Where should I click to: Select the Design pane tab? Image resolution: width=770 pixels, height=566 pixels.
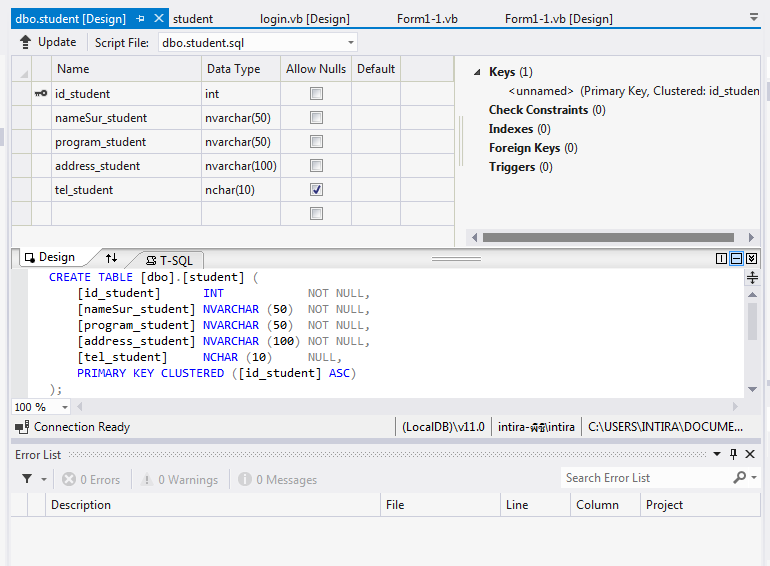51,257
